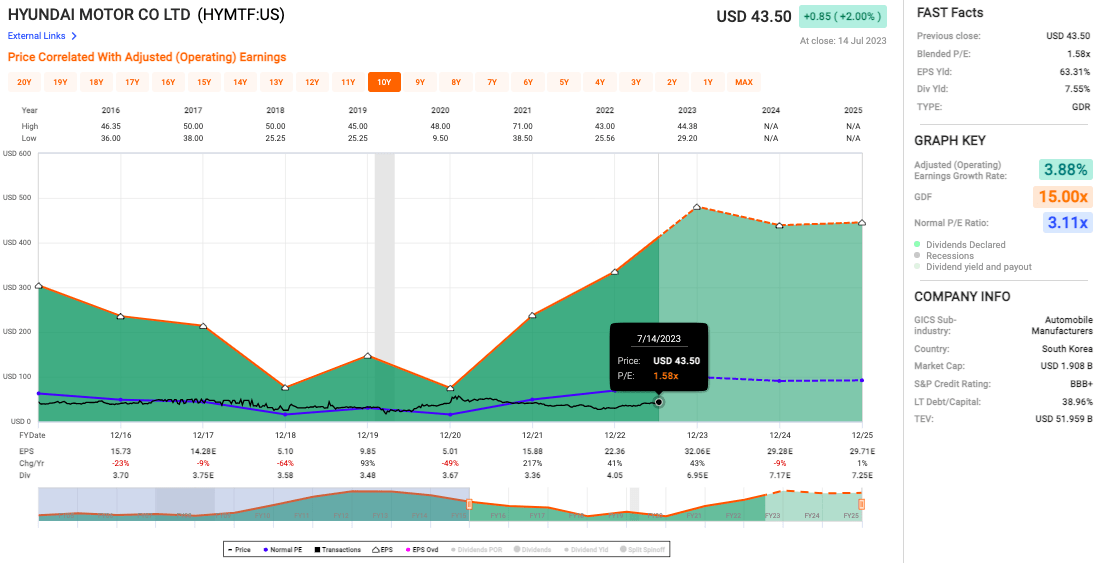
Task: Choose the 4Y tab
Action: pyautogui.click(x=600, y=82)
